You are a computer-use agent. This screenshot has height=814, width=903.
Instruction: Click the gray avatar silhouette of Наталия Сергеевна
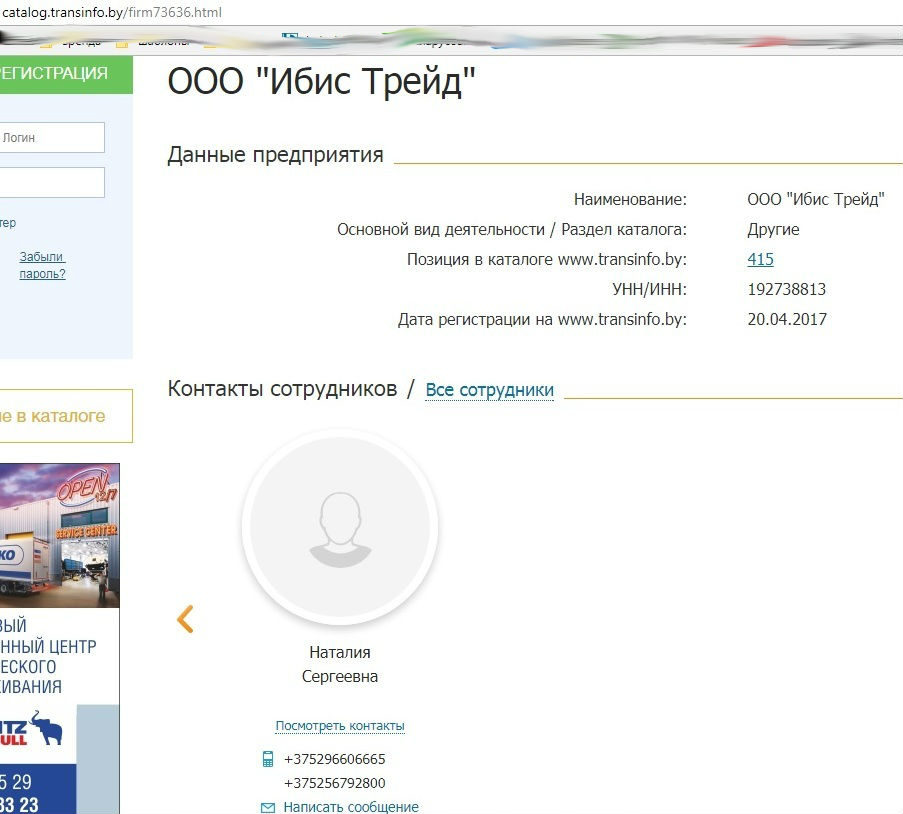pos(340,525)
